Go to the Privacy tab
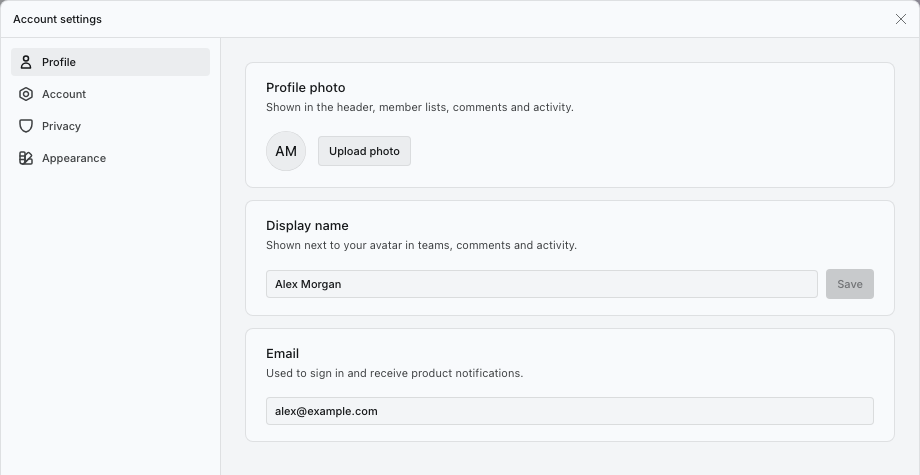920x475 pixels. (110, 126)
